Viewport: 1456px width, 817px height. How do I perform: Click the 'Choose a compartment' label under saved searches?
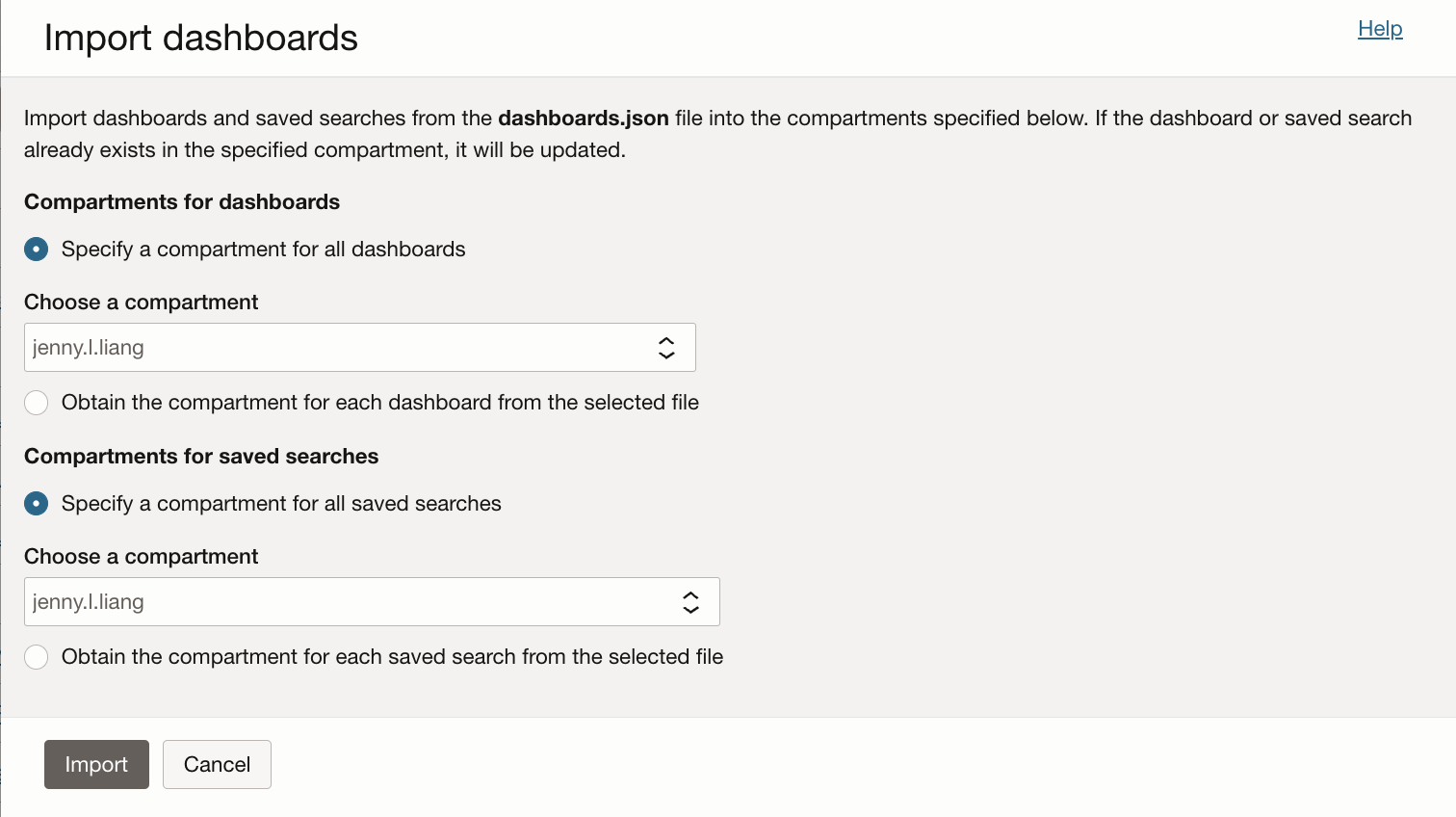142,557
